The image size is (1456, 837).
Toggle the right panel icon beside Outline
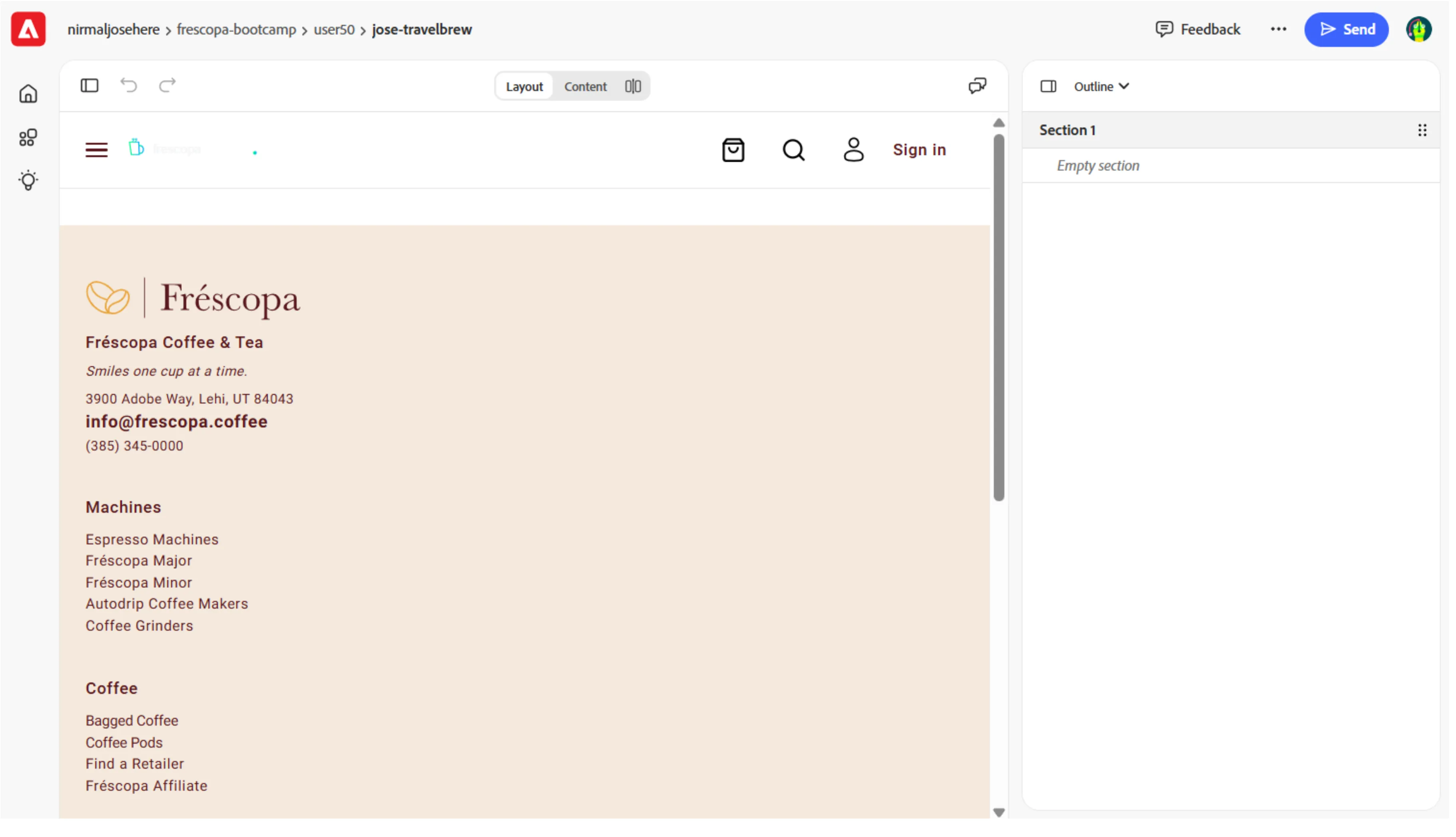coord(1048,86)
